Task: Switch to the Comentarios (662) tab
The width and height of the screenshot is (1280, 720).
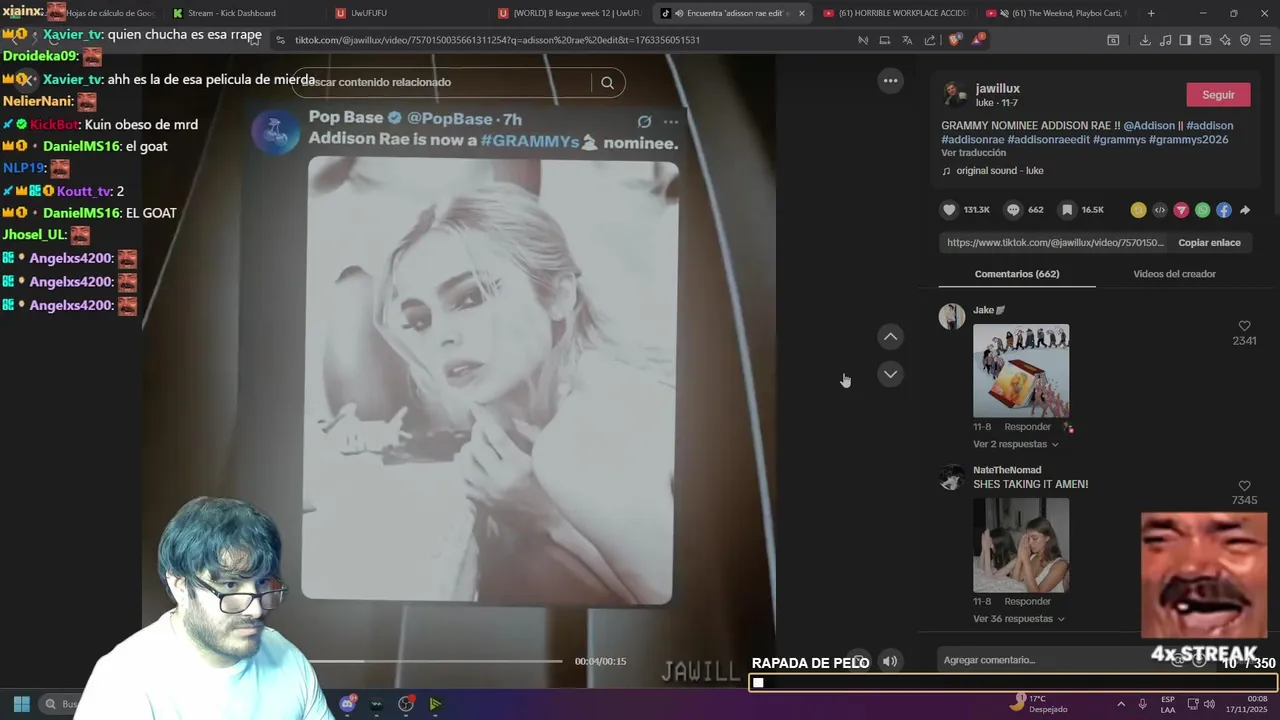Action: pyautogui.click(x=1017, y=274)
